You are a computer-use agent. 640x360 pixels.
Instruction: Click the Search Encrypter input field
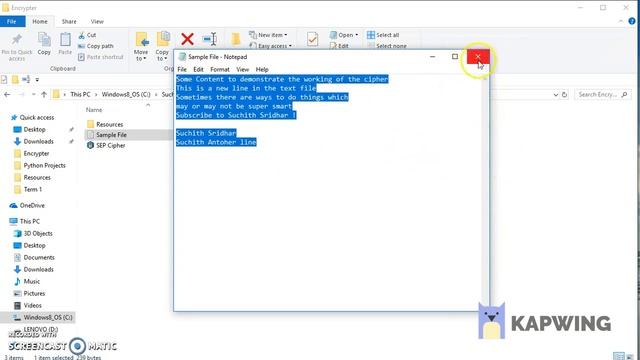602,95
